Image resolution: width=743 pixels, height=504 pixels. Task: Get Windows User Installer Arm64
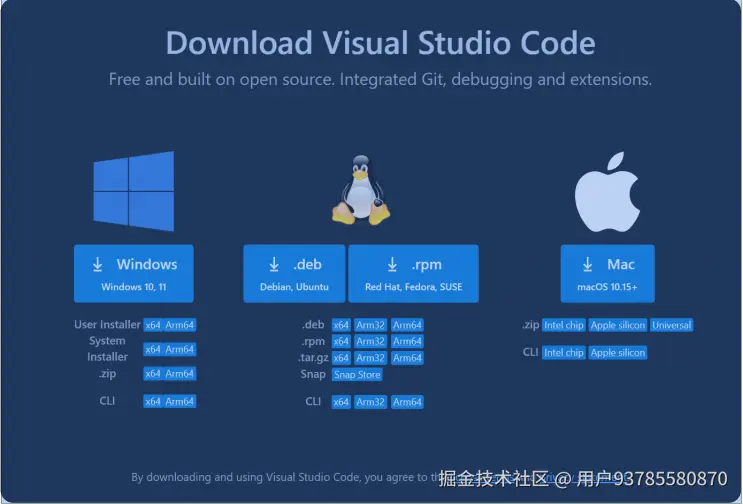tap(180, 325)
